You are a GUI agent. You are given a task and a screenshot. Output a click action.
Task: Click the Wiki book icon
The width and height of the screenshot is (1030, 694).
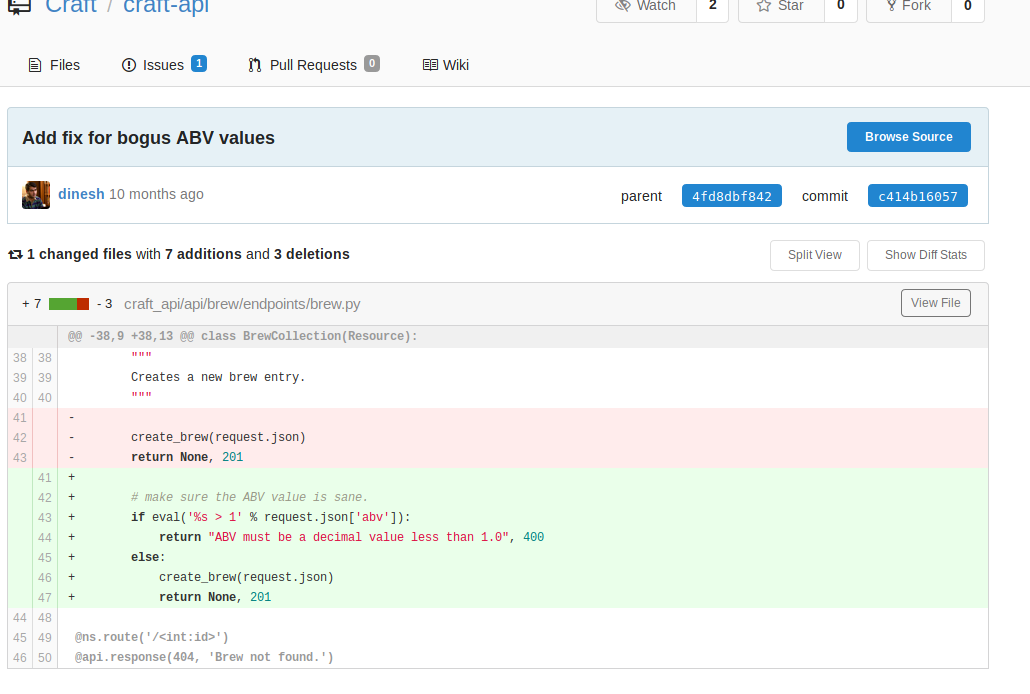[430, 65]
